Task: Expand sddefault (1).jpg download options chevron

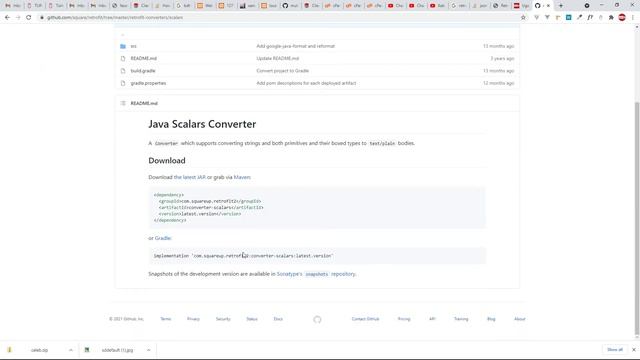Action: pos(148,350)
